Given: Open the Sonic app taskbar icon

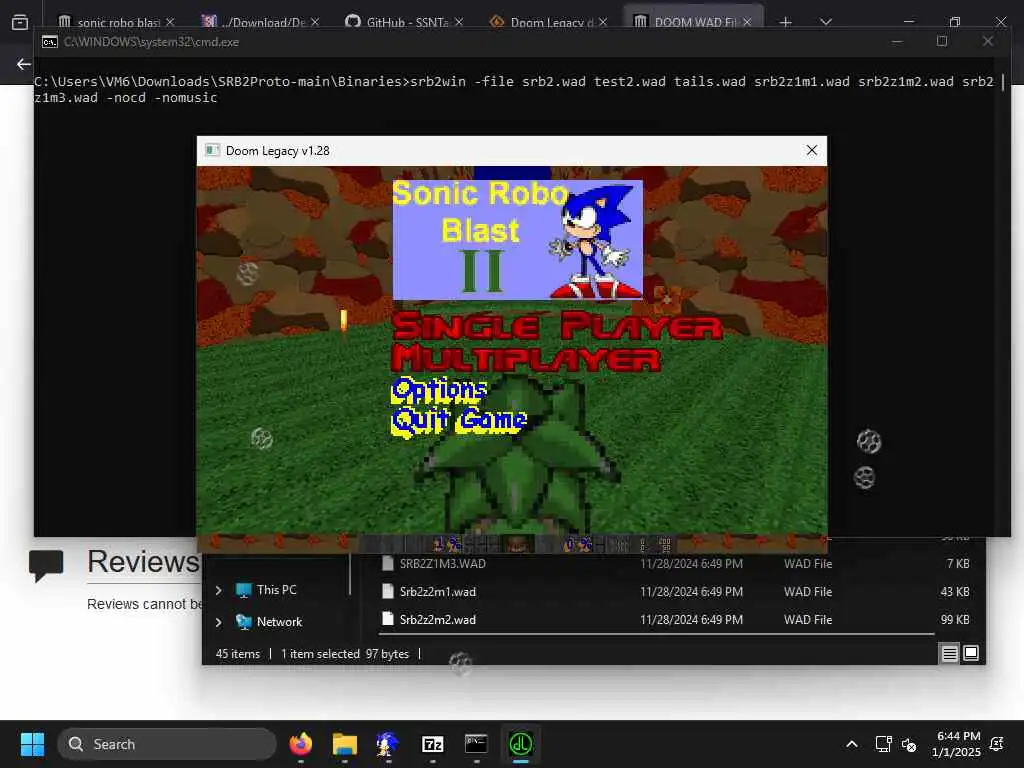Looking at the screenshot, I should click(388, 744).
